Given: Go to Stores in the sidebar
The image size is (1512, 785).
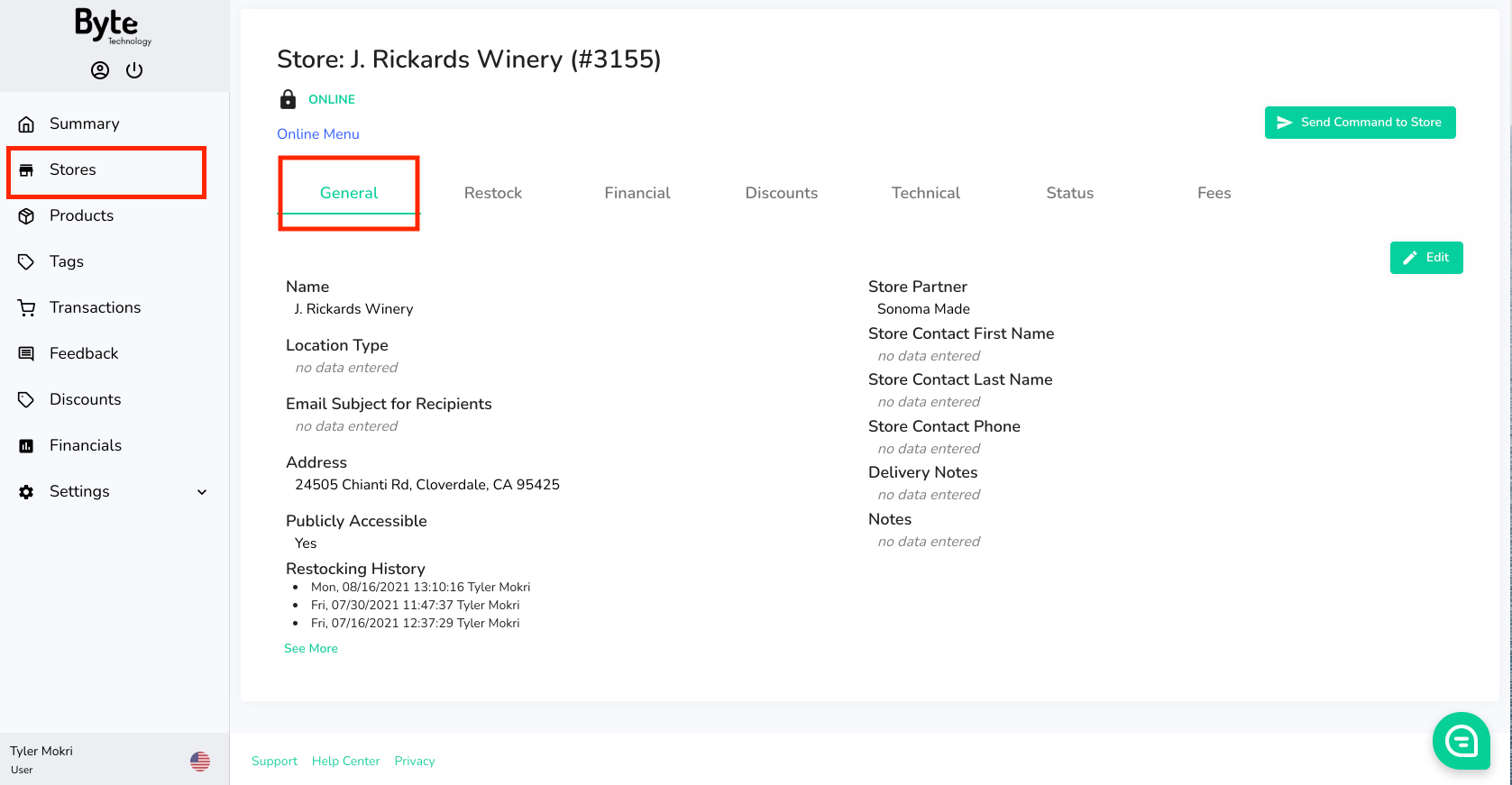Looking at the screenshot, I should pos(72,170).
